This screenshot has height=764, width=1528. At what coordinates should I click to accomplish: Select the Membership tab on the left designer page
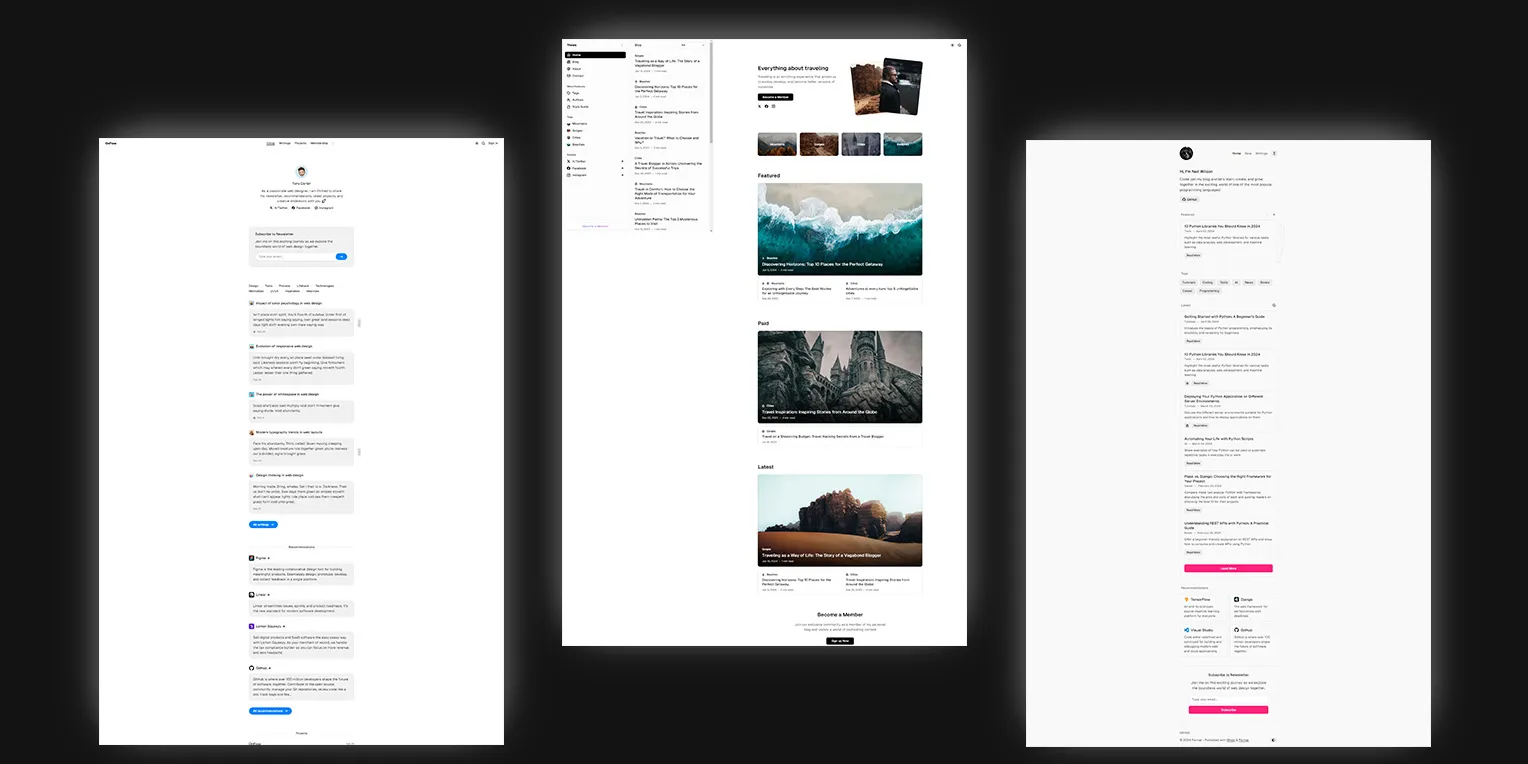pyautogui.click(x=319, y=143)
